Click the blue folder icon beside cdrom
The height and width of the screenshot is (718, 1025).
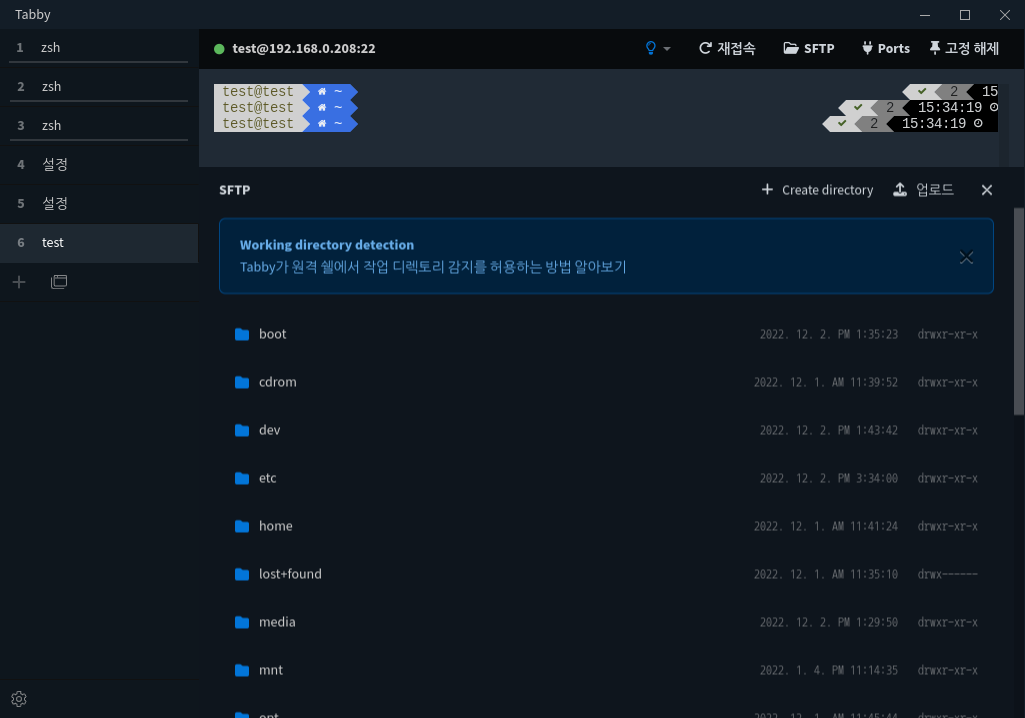click(x=242, y=381)
